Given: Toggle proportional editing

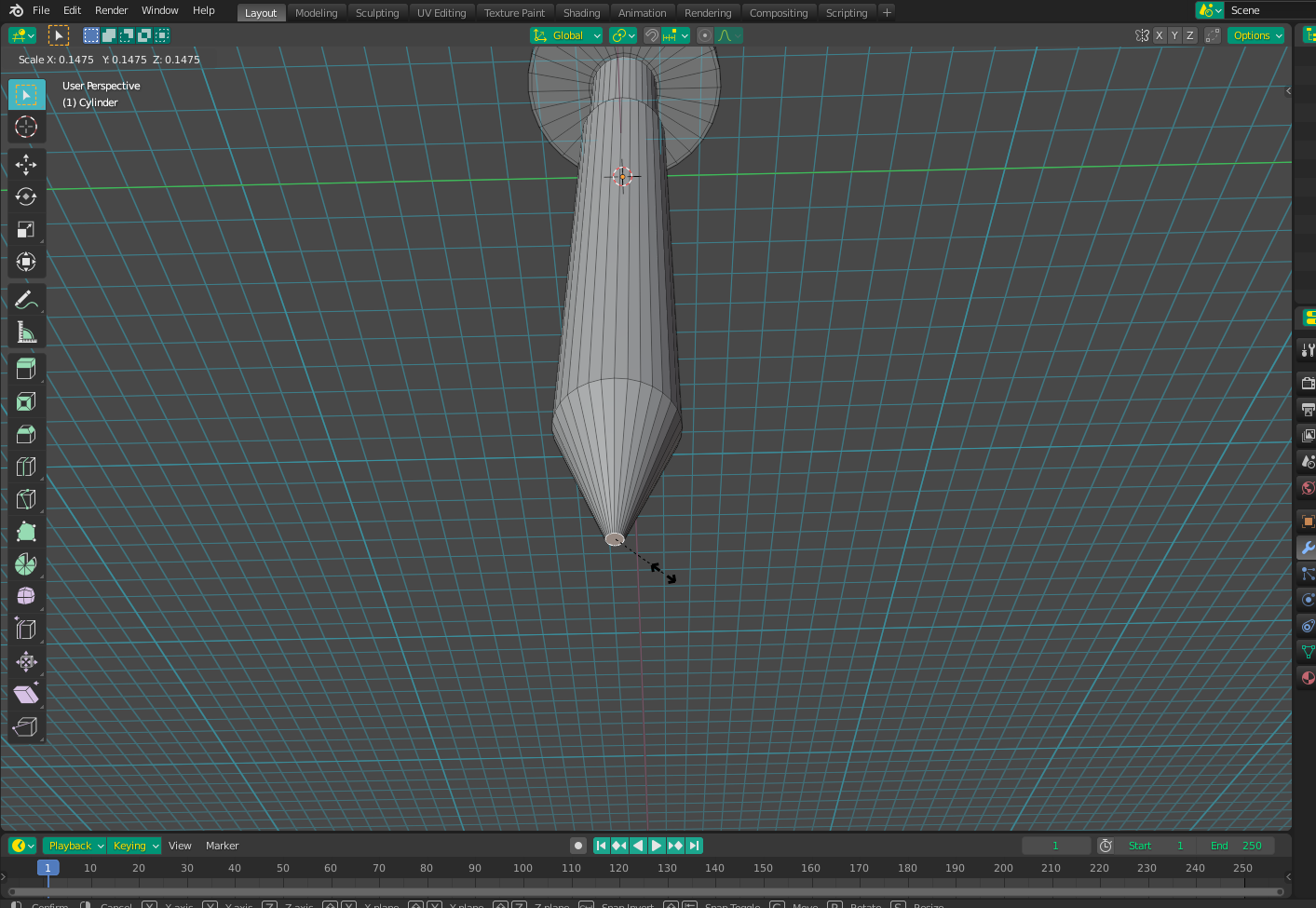Looking at the screenshot, I should click(704, 35).
